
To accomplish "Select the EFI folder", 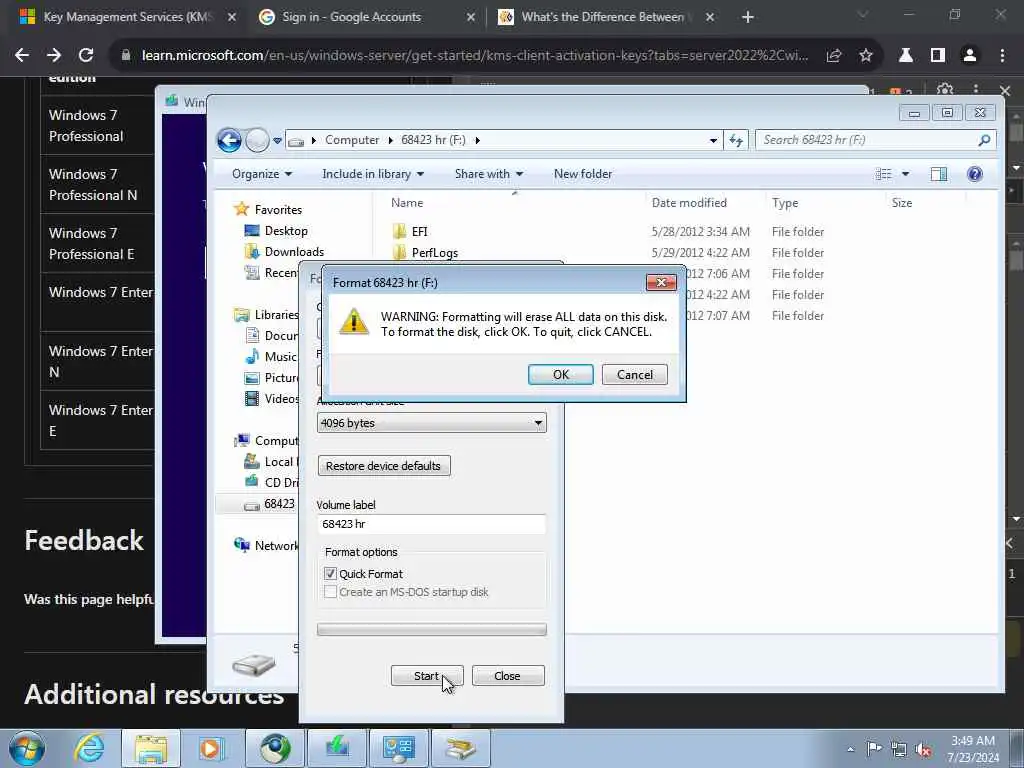I will pos(419,232).
